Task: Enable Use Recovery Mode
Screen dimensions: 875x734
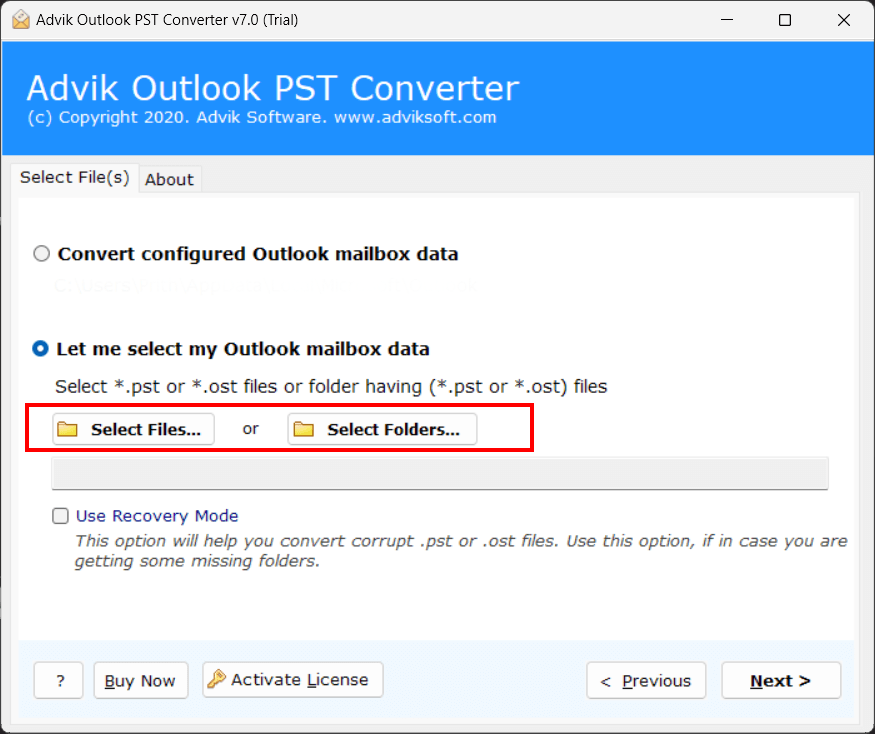Action: click(60, 515)
